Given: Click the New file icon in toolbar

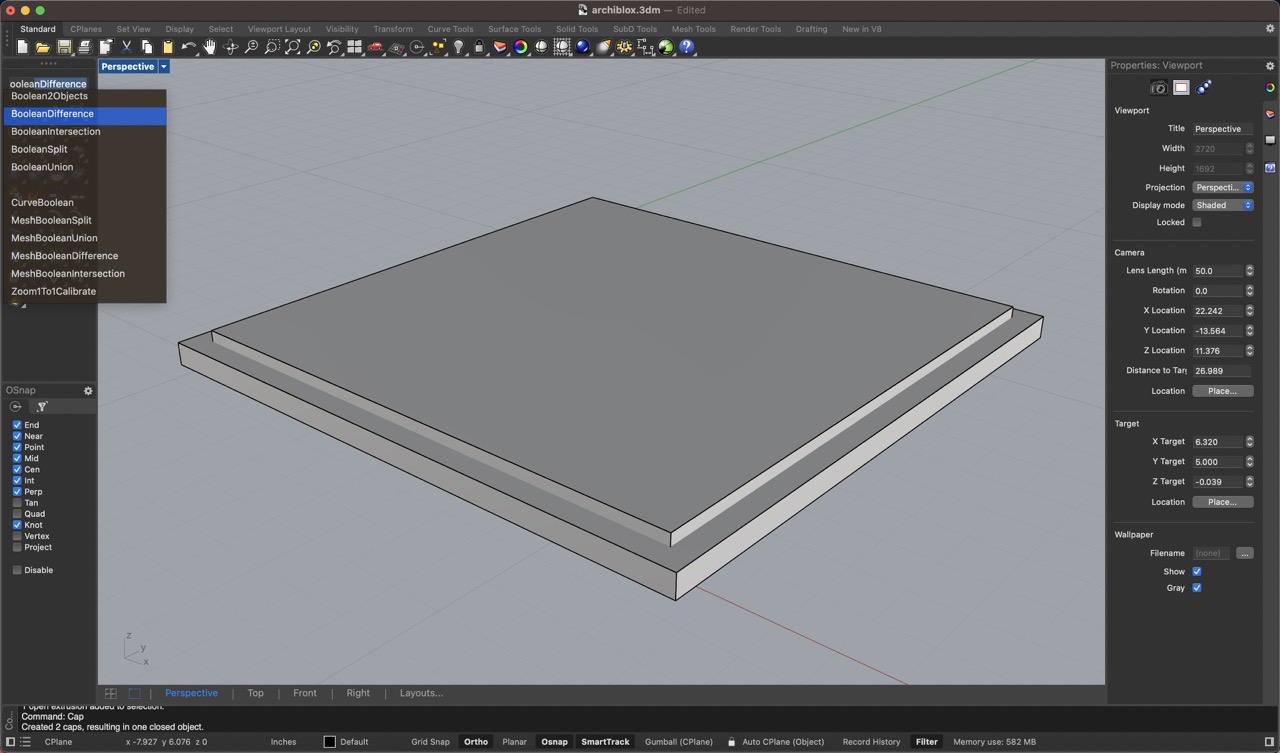Looking at the screenshot, I should click(x=22, y=47).
